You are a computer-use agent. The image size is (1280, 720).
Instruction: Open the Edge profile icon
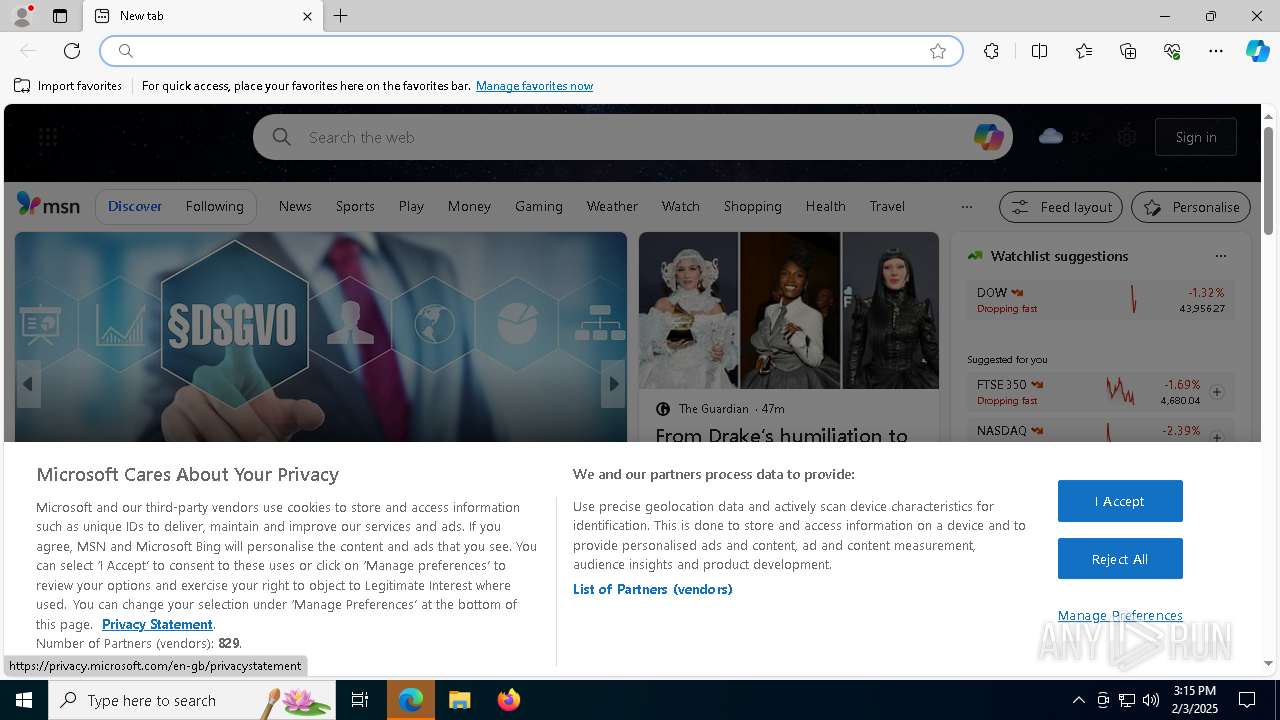point(21,16)
